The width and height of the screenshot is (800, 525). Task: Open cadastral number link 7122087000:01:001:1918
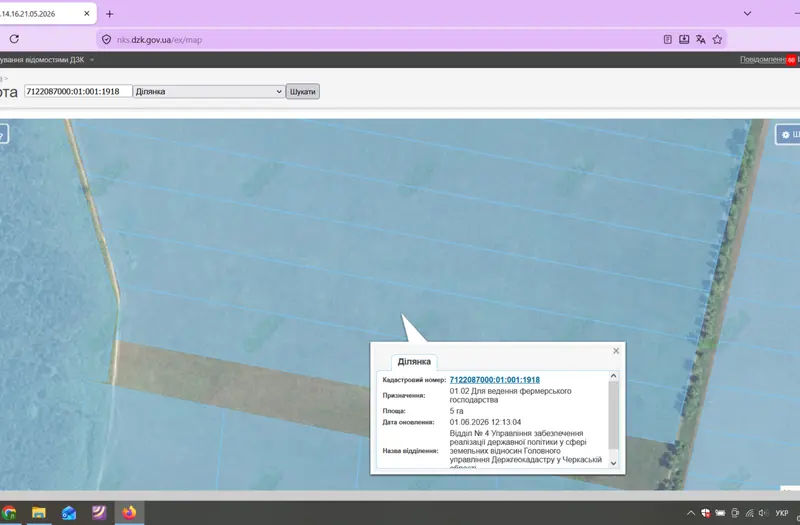point(494,380)
